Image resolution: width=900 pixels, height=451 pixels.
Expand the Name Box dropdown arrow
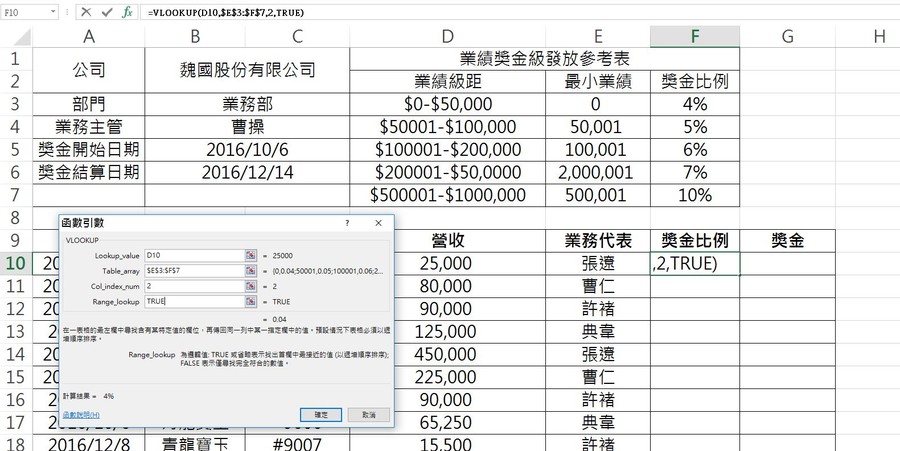tap(53, 12)
